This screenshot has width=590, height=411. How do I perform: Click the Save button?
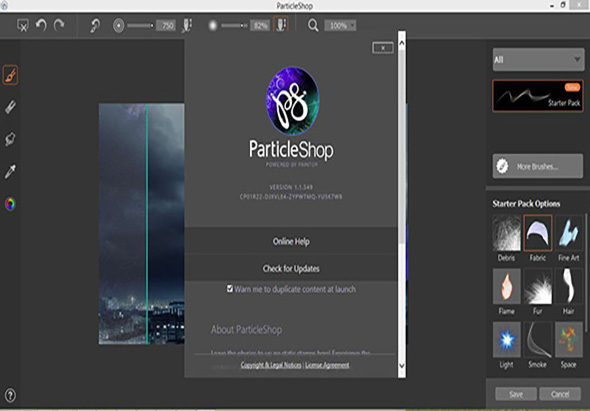pyautogui.click(x=516, y=394)
